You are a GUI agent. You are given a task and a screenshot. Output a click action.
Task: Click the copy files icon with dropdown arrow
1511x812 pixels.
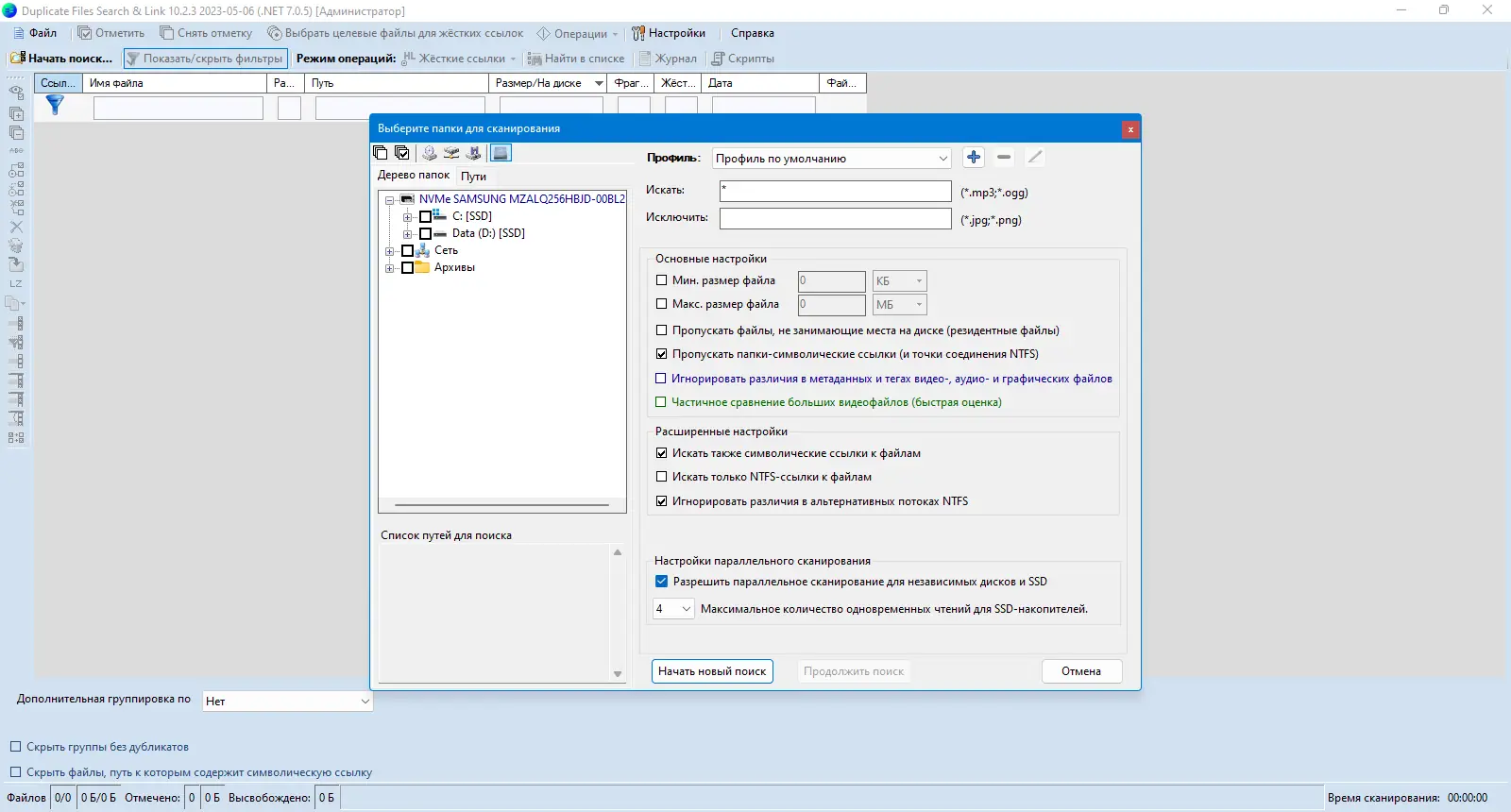[15, 304]
